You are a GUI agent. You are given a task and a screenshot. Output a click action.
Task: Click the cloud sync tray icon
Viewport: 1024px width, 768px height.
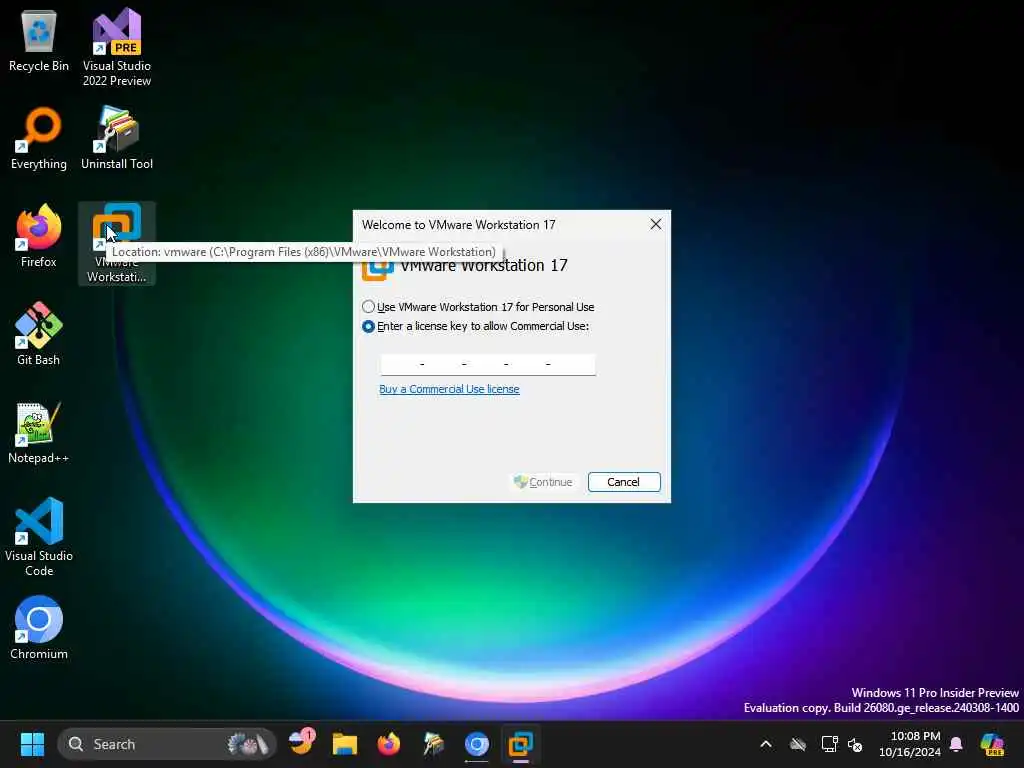tap(797, 744)
